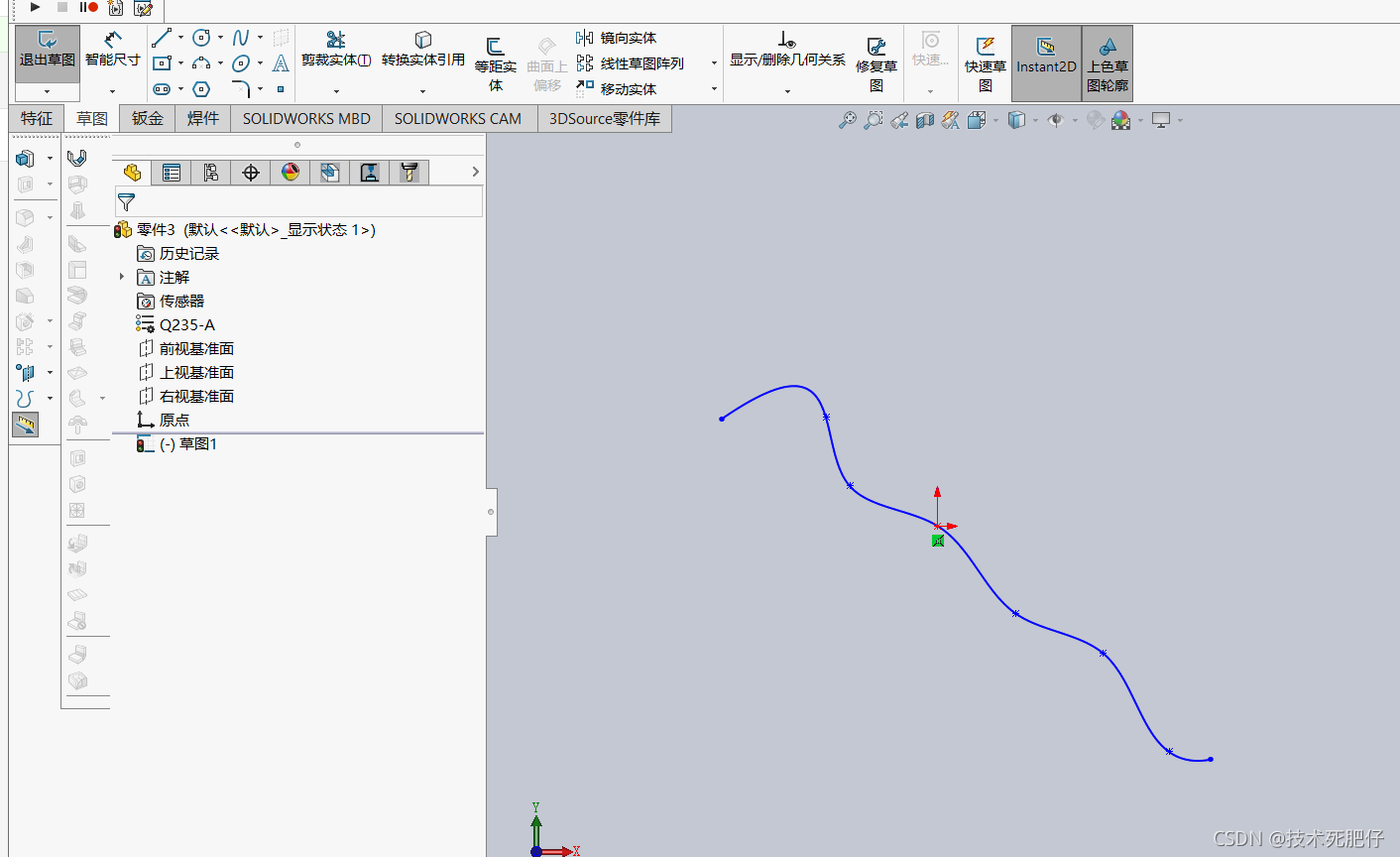
Task: Switch to the 钣金 (Sheet Metal) tab
Action: [148, 118]
